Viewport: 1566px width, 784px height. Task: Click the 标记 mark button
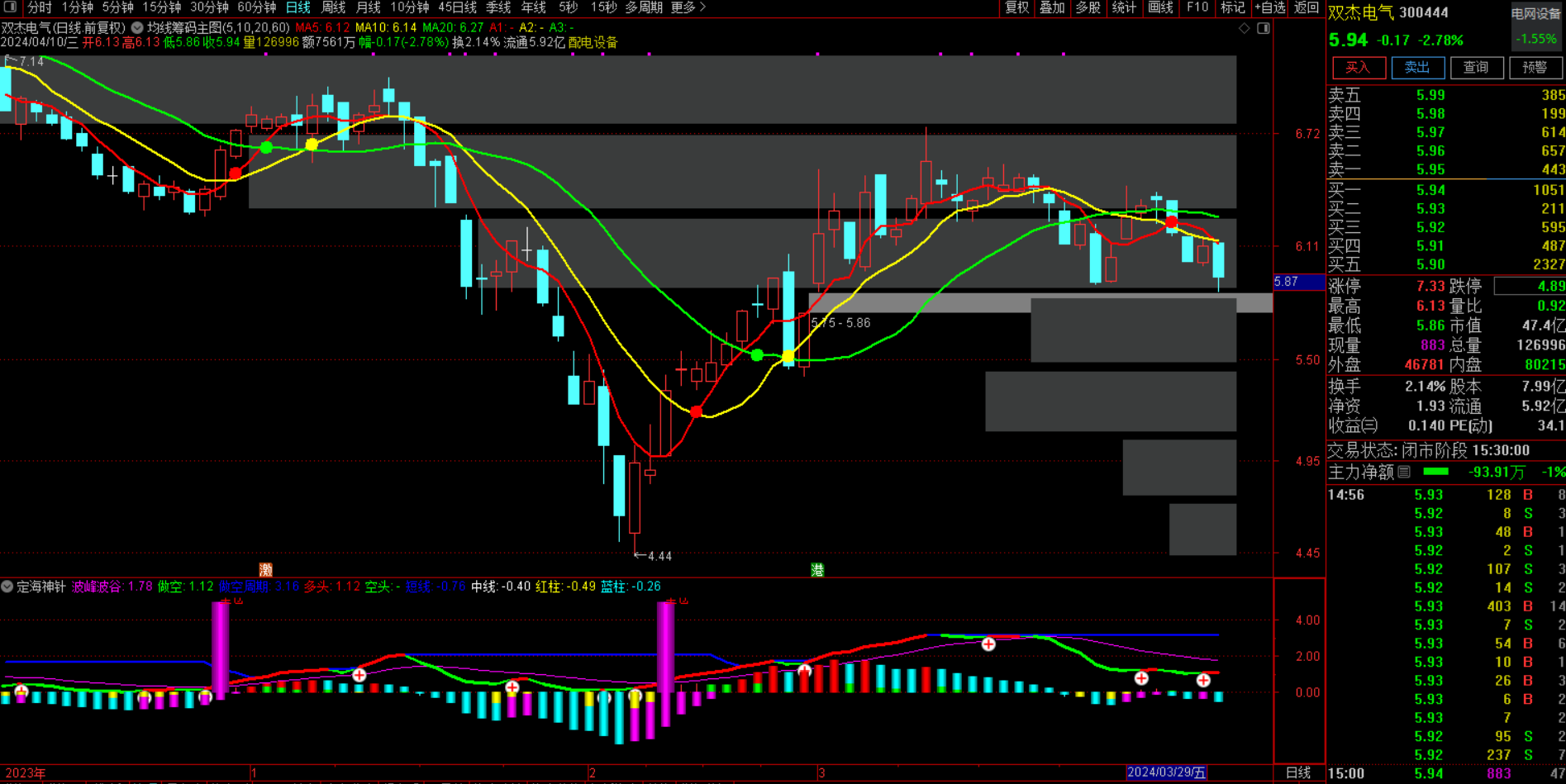[x=1233, y=7]
